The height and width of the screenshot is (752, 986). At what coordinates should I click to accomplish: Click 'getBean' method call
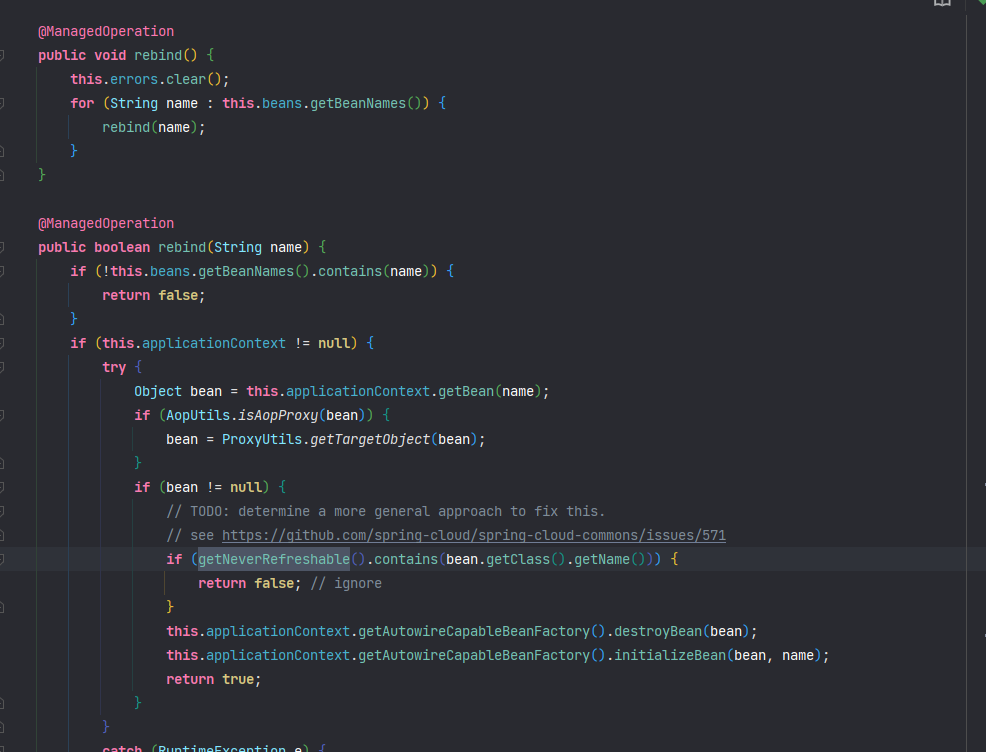click(x=466, y=391)
